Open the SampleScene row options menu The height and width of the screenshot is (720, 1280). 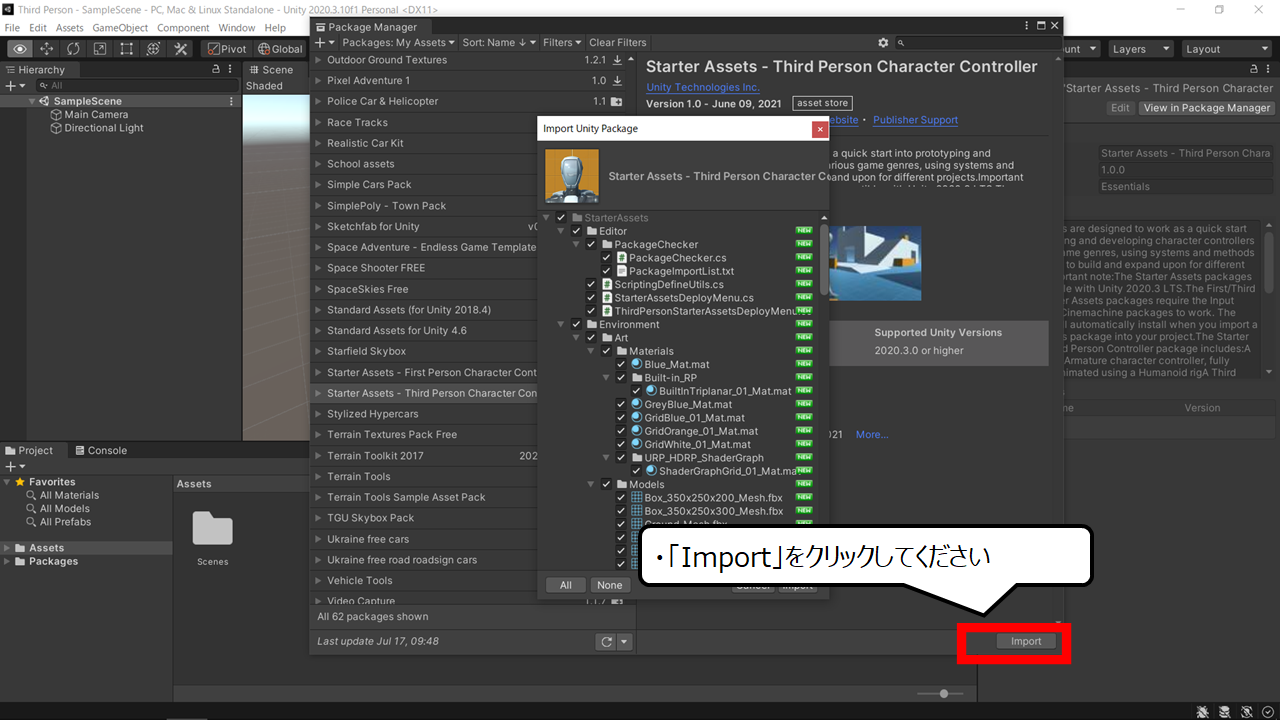coord(232,101)
